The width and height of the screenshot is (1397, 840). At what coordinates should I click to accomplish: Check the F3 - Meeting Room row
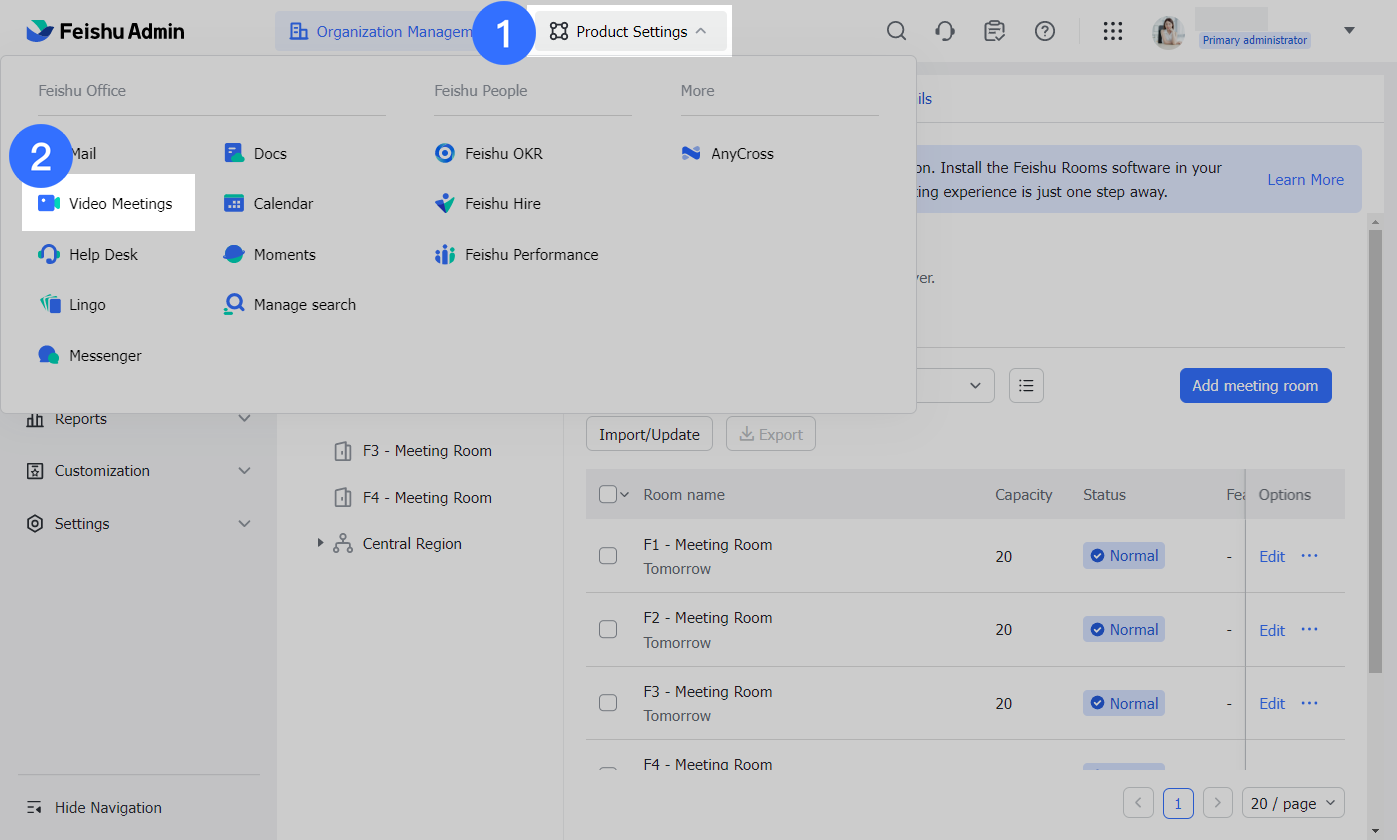(608, 703)
